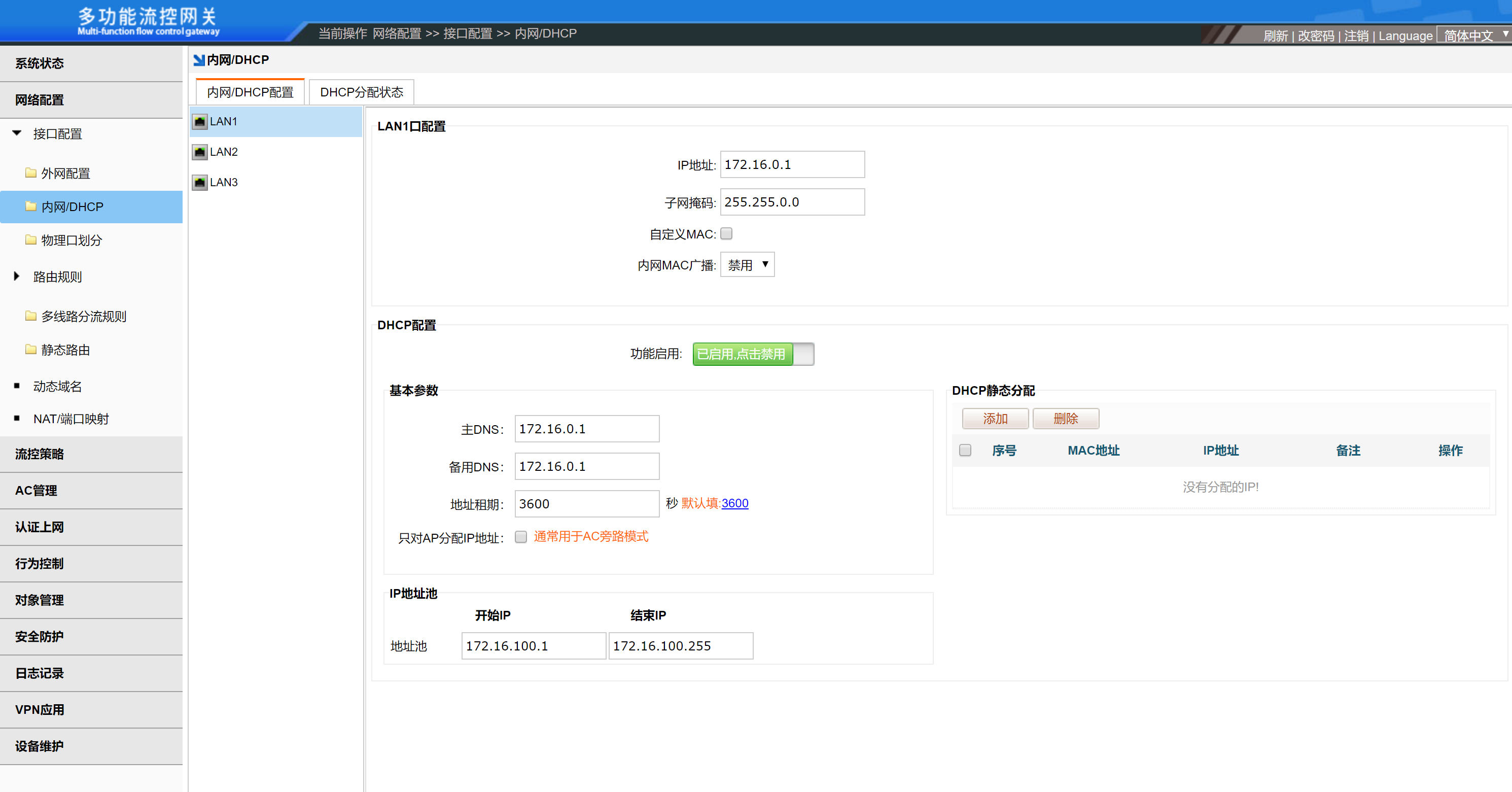The image size is (1512, 792).
Task: Click the 多线路分流规则 folder icon
Action: [30, 317]
